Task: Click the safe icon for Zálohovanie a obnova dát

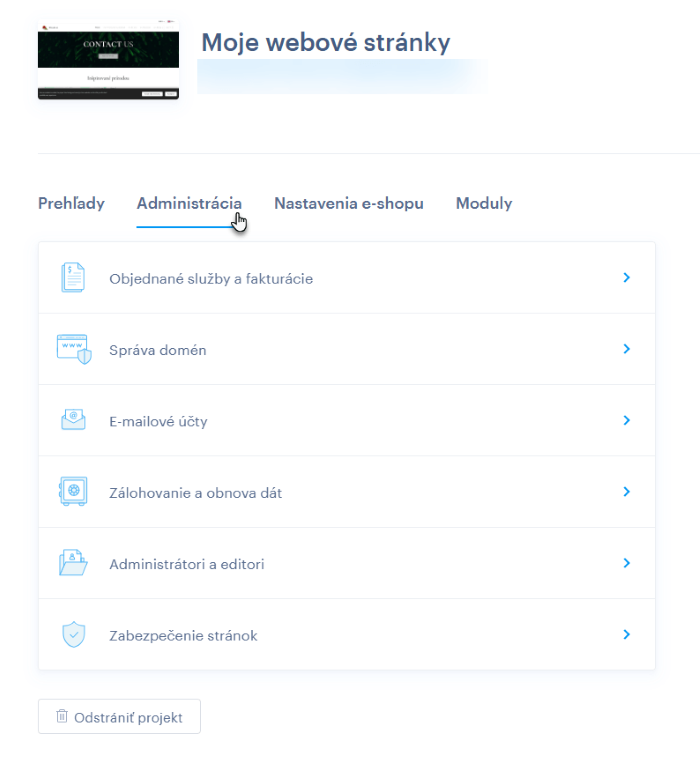Action: tap(73, 491)
